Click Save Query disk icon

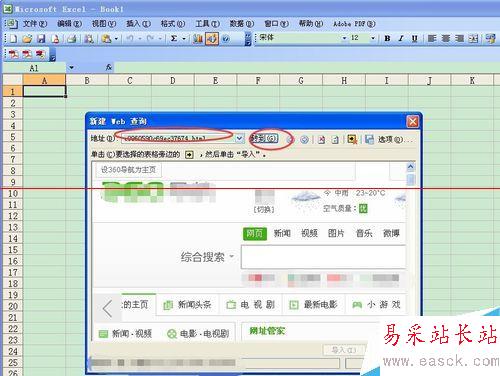click(x=369, y=139)
